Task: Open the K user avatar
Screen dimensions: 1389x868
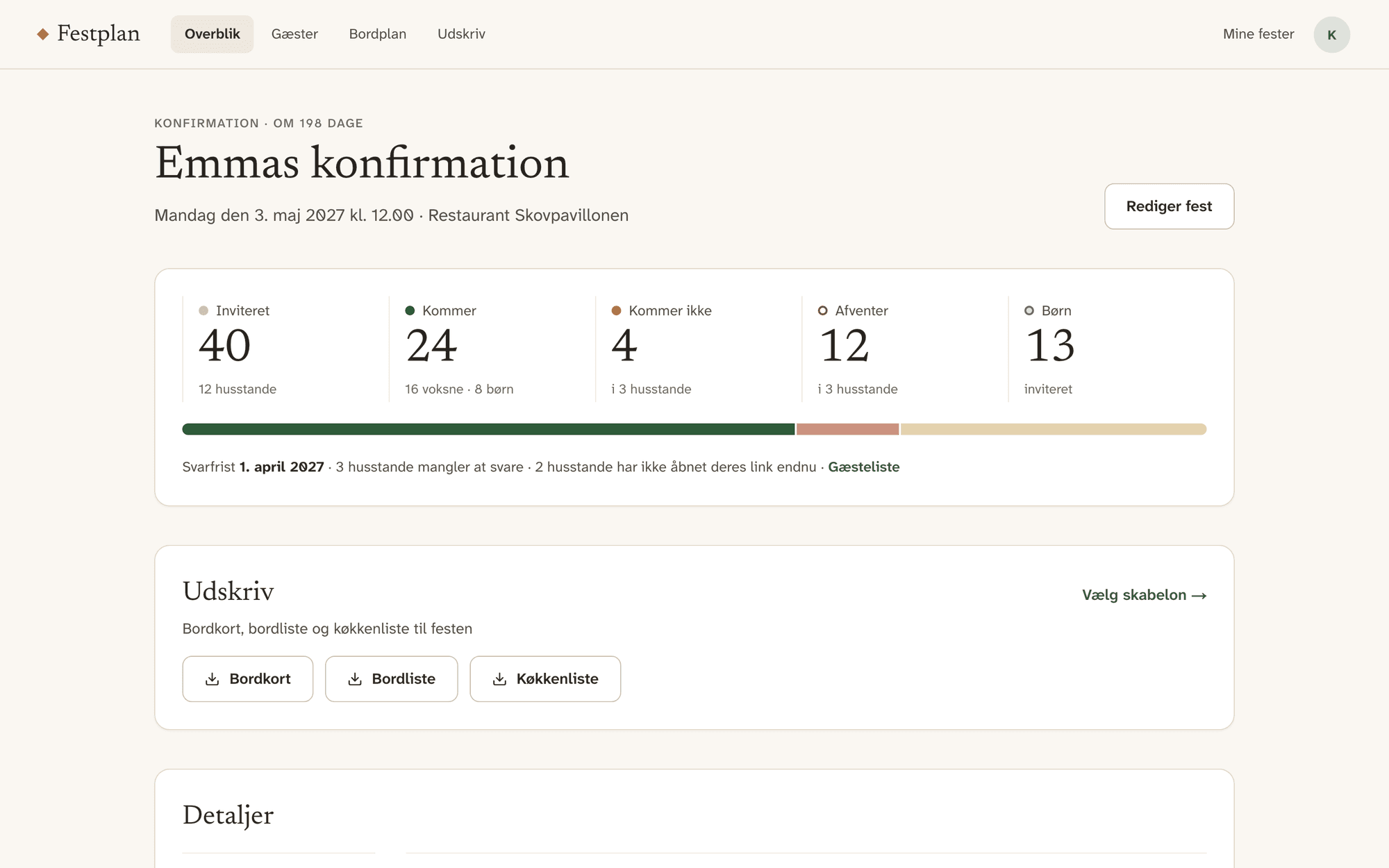Action: (1331, 35)
